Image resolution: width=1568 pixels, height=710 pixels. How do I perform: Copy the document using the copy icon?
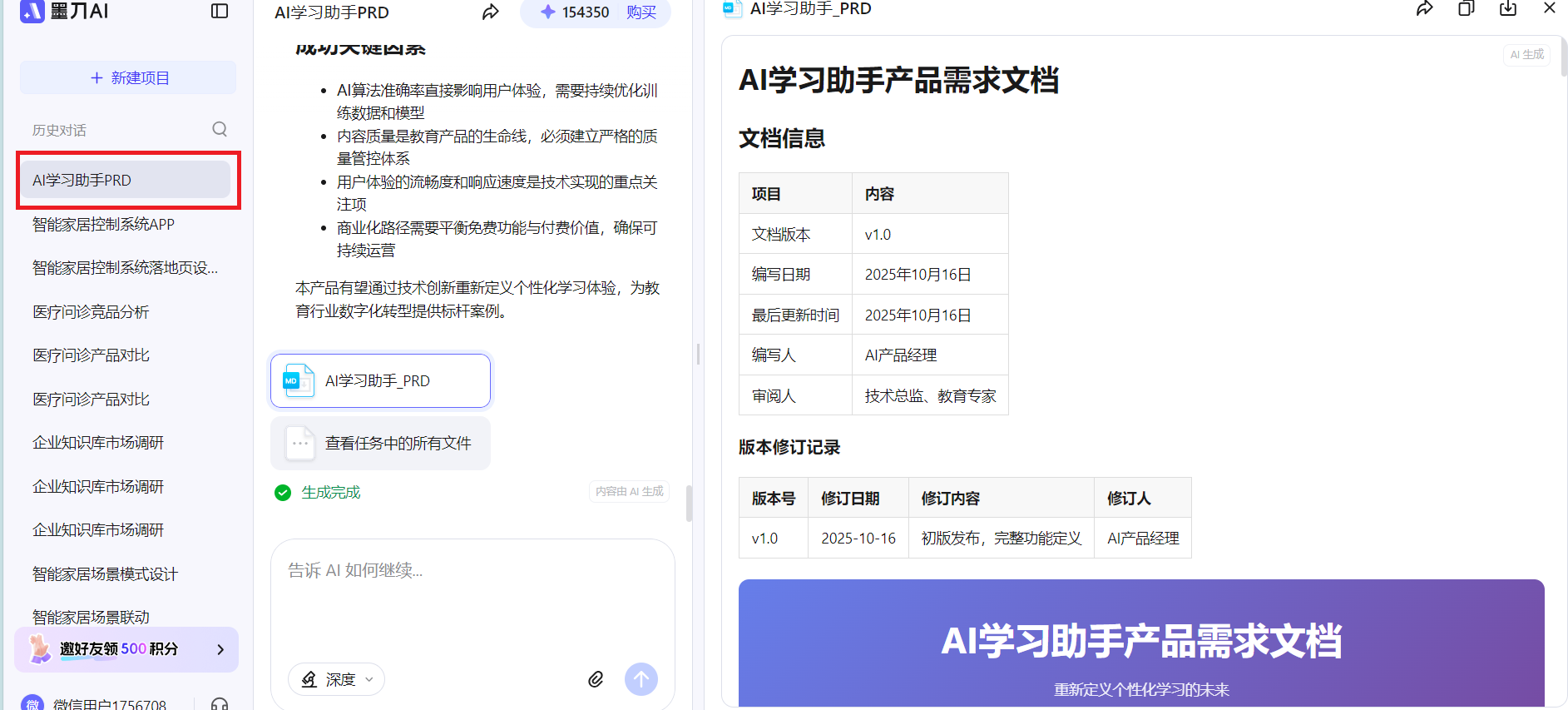point(1467,8)
